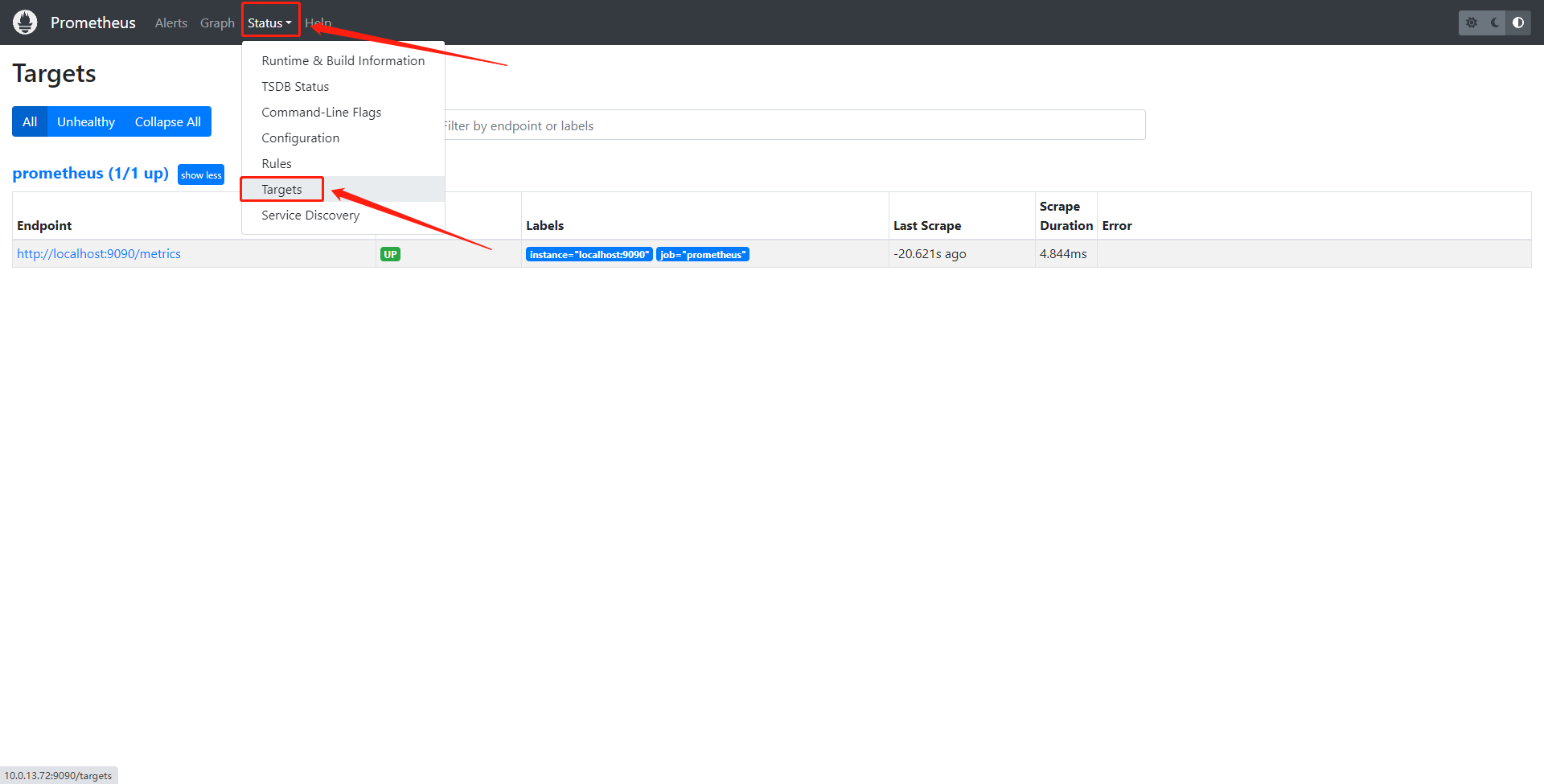Click the green UP state badge
The height and width of the screenshot is (784, 1544).
(390, 254)
